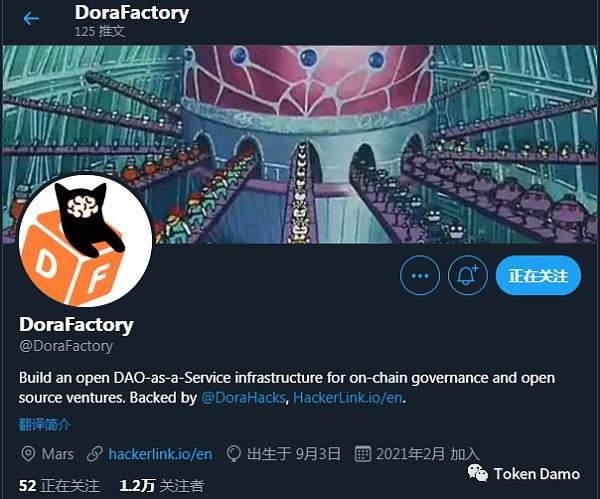
Task: Visit the hackerlink.io/en website link
Action: 160,454
